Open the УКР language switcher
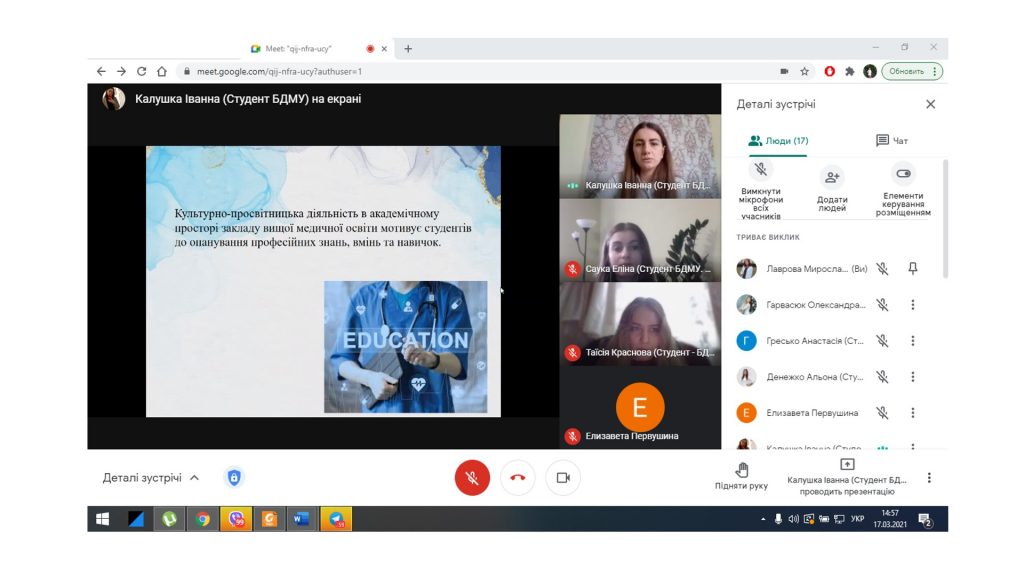This screenshot has width=1024, height=576. click(x=857, y=519)
